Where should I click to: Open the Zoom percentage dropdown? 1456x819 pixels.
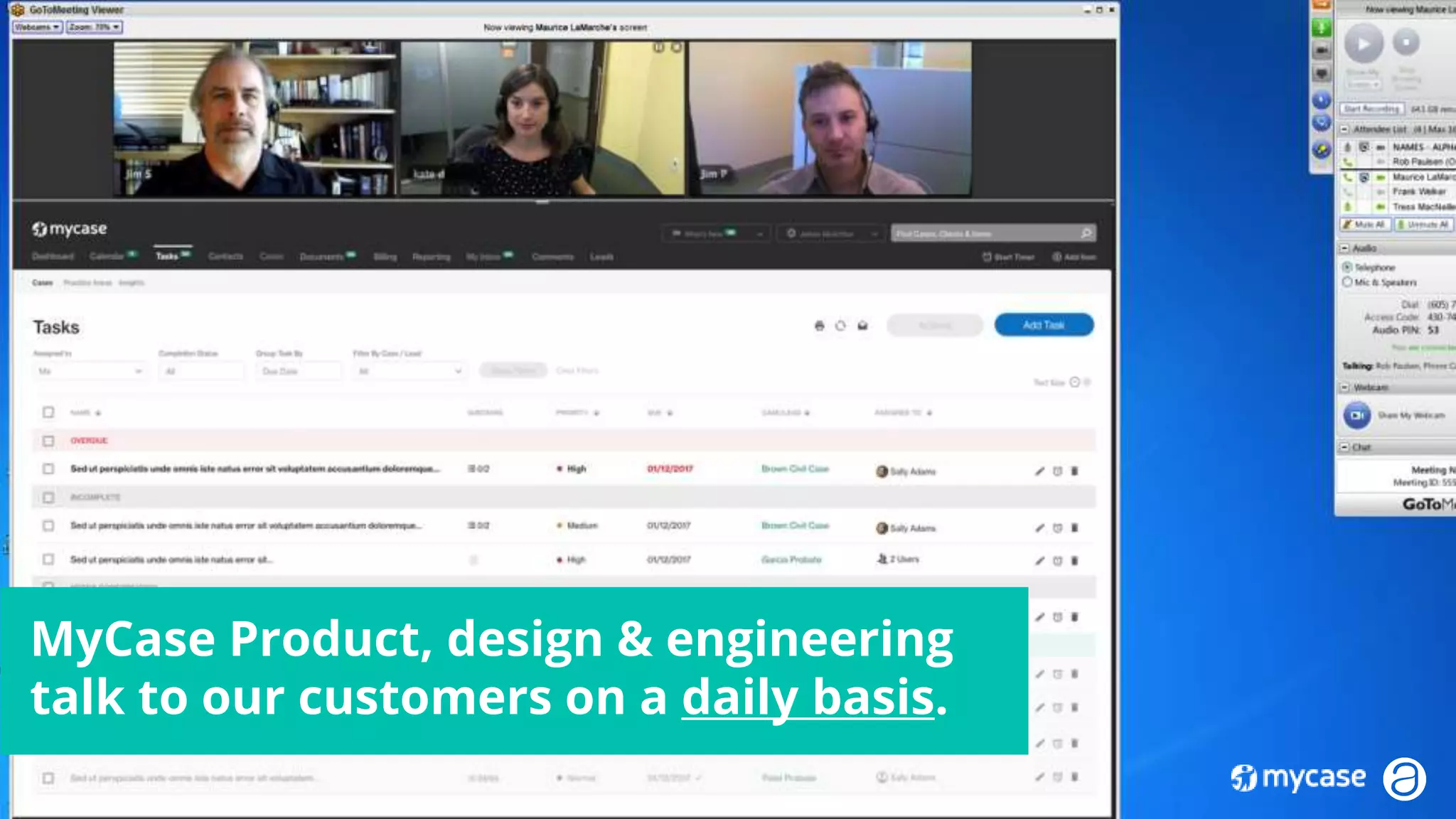click(x=94, y=27)
